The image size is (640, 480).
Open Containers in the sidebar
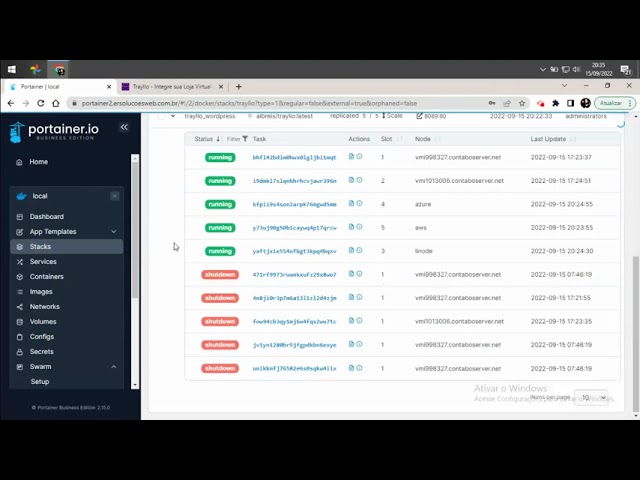click(x=47, y=277)
